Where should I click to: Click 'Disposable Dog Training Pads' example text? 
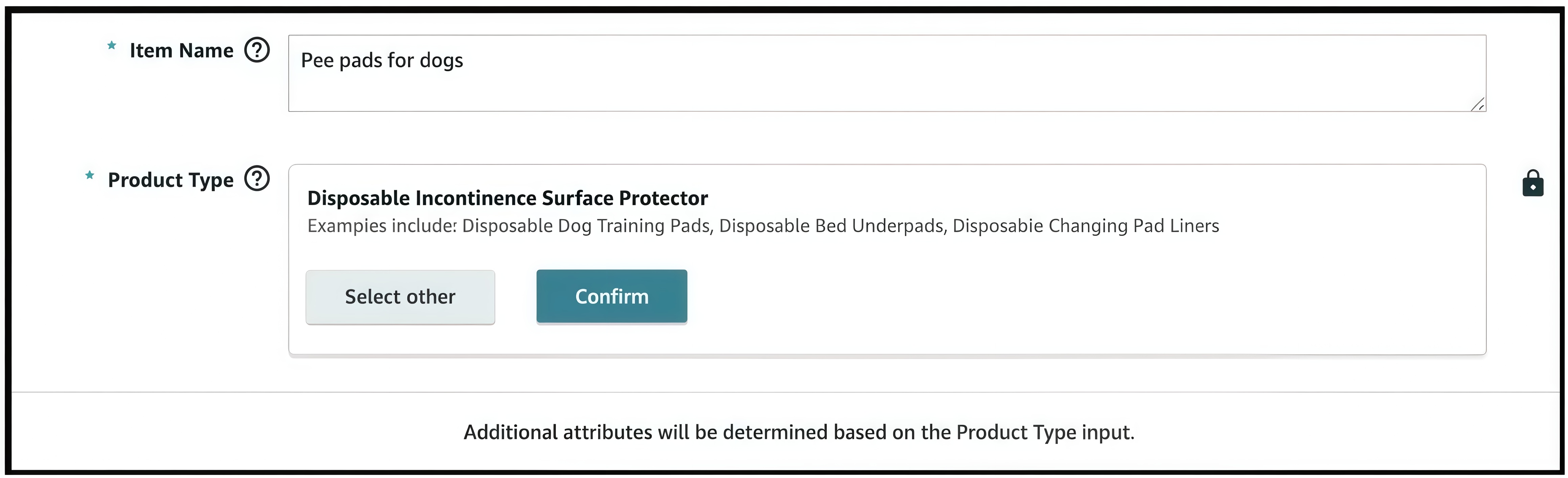tap(587, 226)
